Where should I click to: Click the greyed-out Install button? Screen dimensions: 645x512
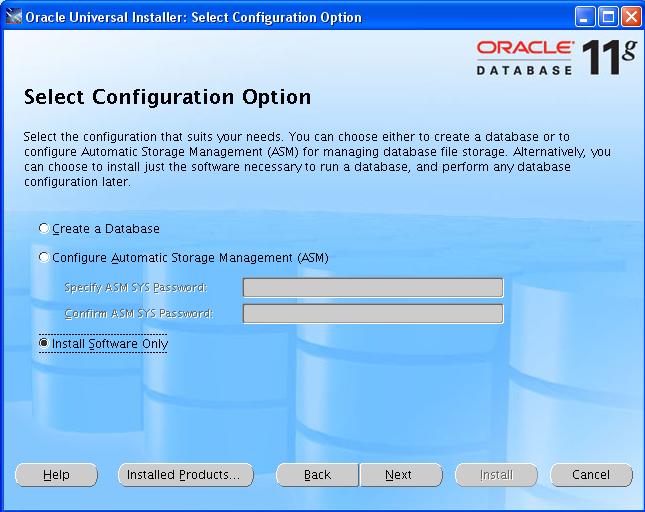click(x=496, y=475)
